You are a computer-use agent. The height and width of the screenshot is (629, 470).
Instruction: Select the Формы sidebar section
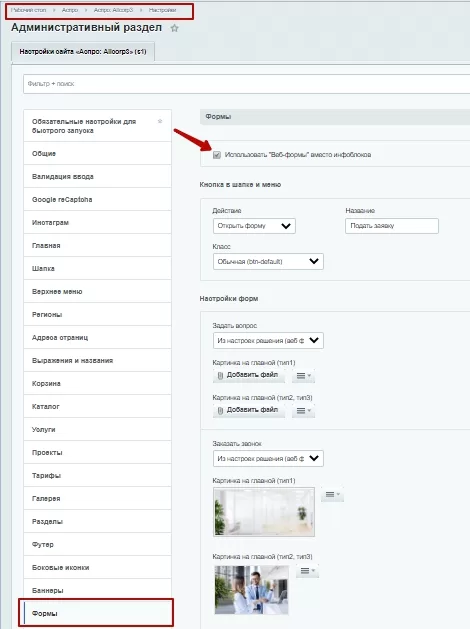click(96, 613)
